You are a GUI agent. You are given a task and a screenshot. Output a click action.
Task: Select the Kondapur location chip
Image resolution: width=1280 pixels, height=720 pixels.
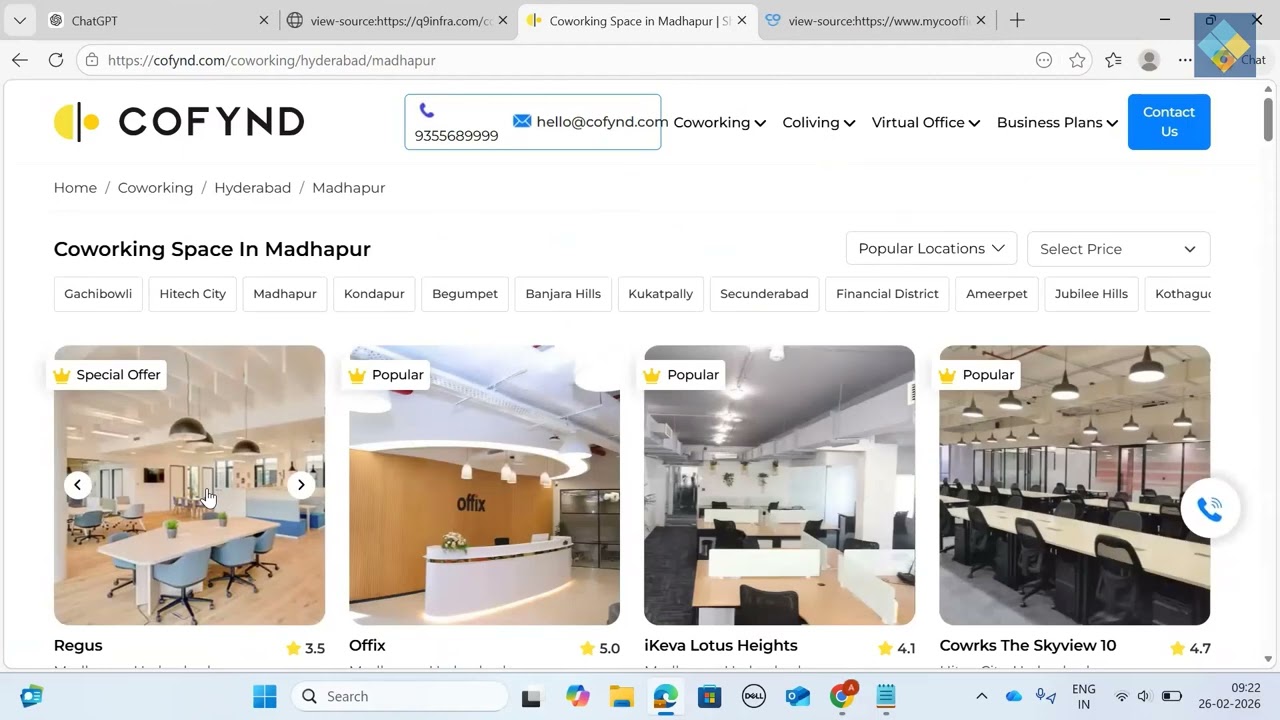pos(374,294)
